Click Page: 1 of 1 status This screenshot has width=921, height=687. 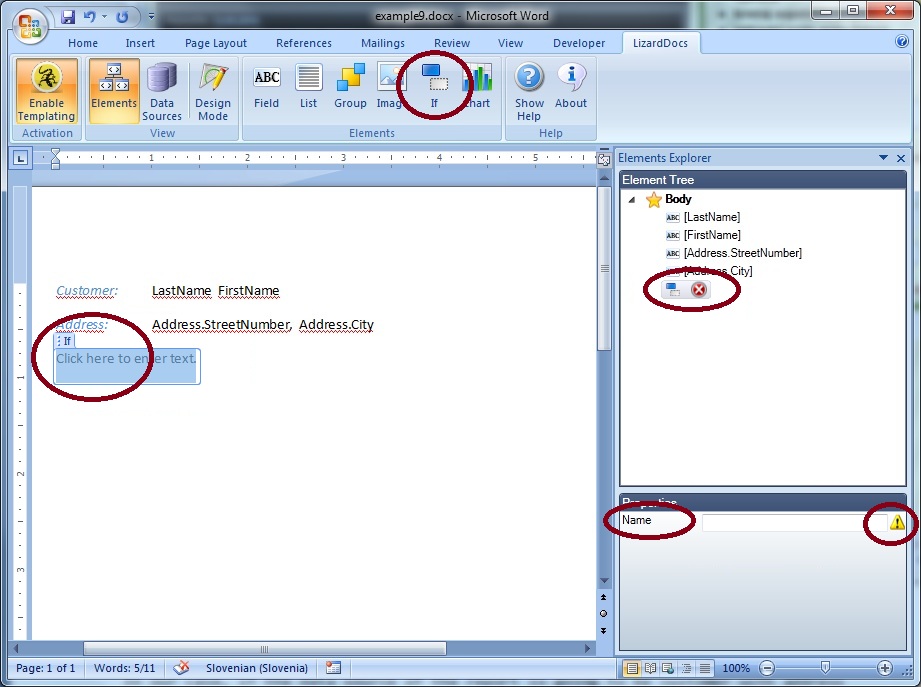pyautogui.click(x=45, y=668)
